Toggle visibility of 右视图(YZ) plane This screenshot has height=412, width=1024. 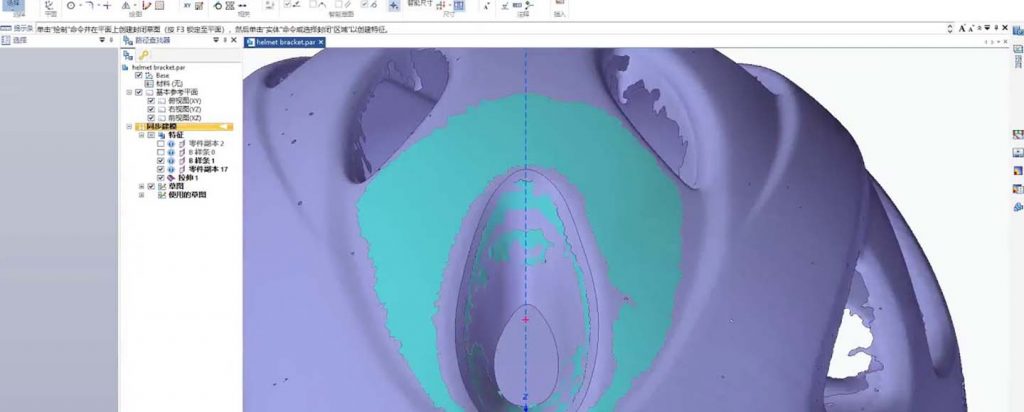(151, 109)
